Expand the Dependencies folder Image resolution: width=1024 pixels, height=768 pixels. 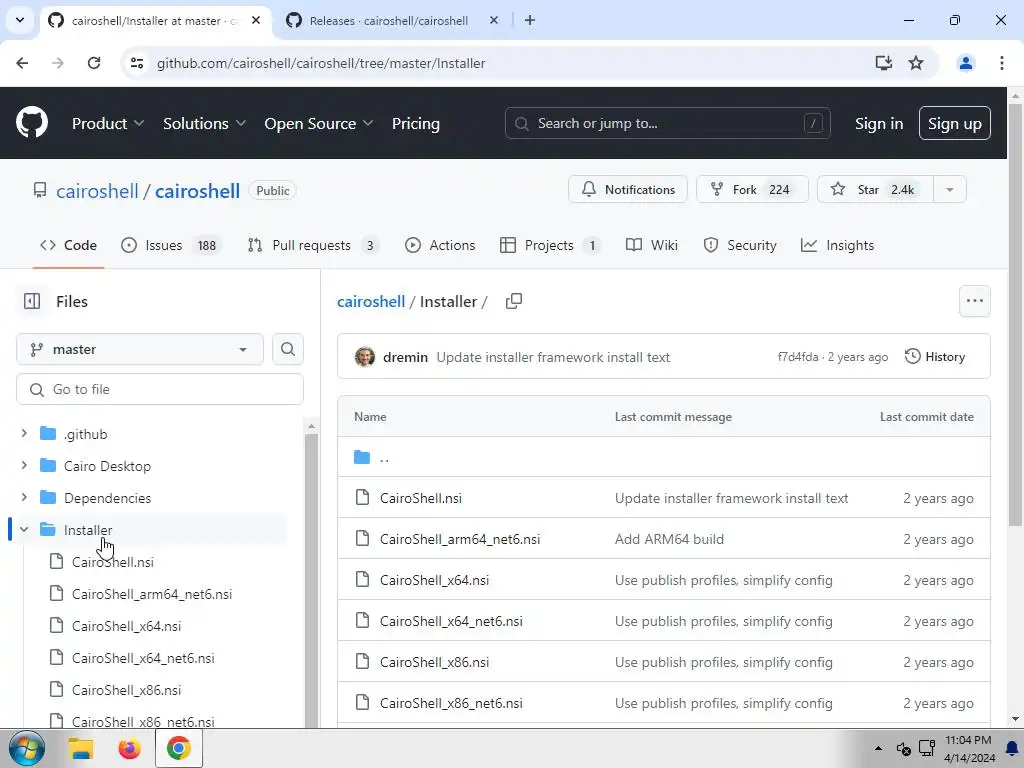pyautogui.click(x=24, y=498)
